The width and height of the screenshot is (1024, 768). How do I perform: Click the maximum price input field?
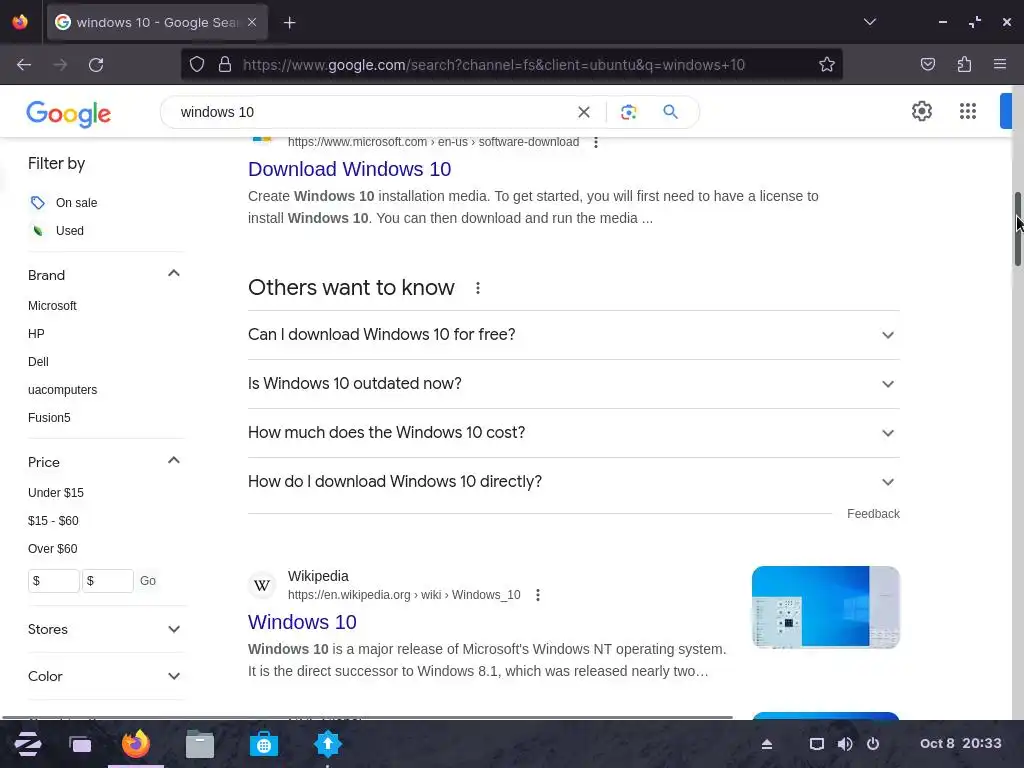click(108, 581)
